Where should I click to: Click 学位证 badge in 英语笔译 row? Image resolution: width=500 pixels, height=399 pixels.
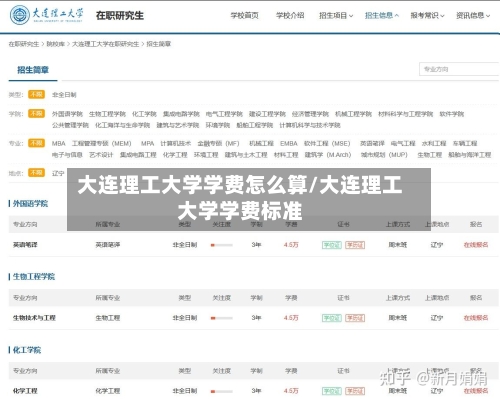click(332, 245)
